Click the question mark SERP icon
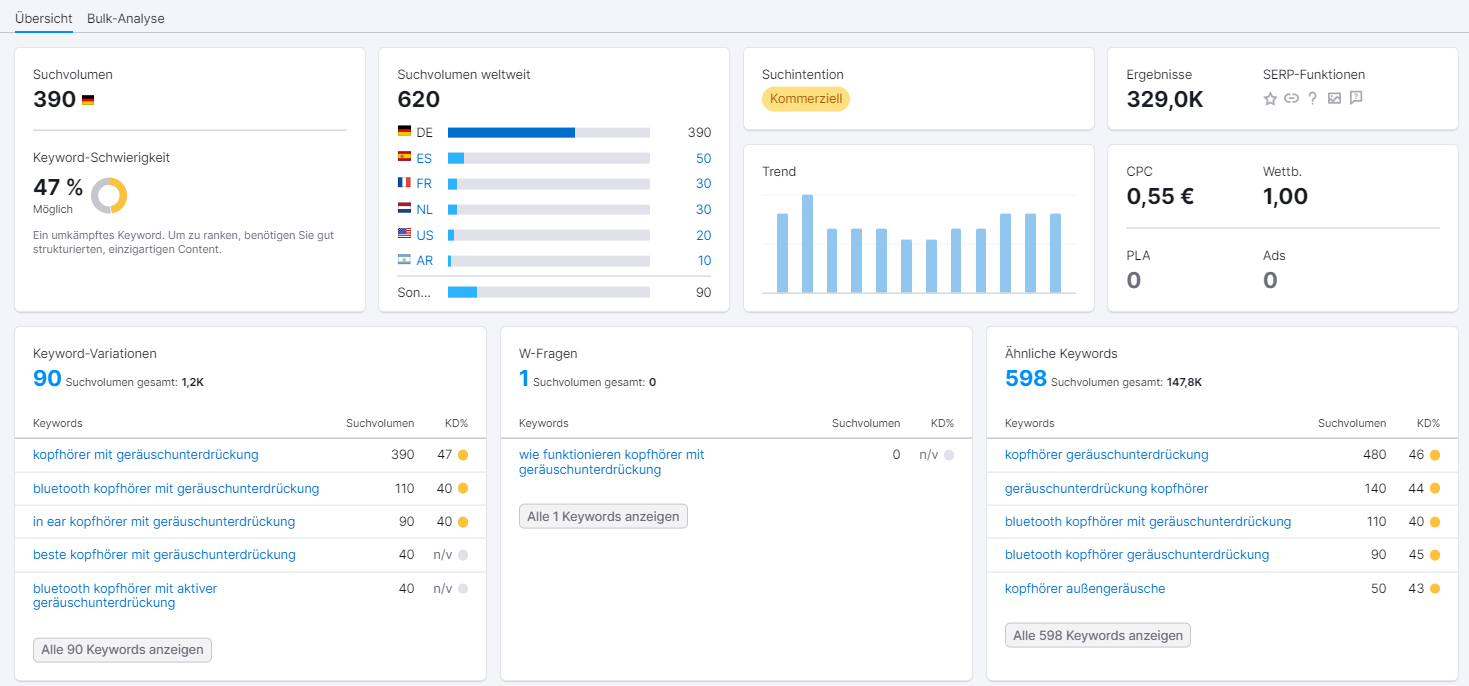Viewport: 1469px width, 686px height. click(1313, 98)
